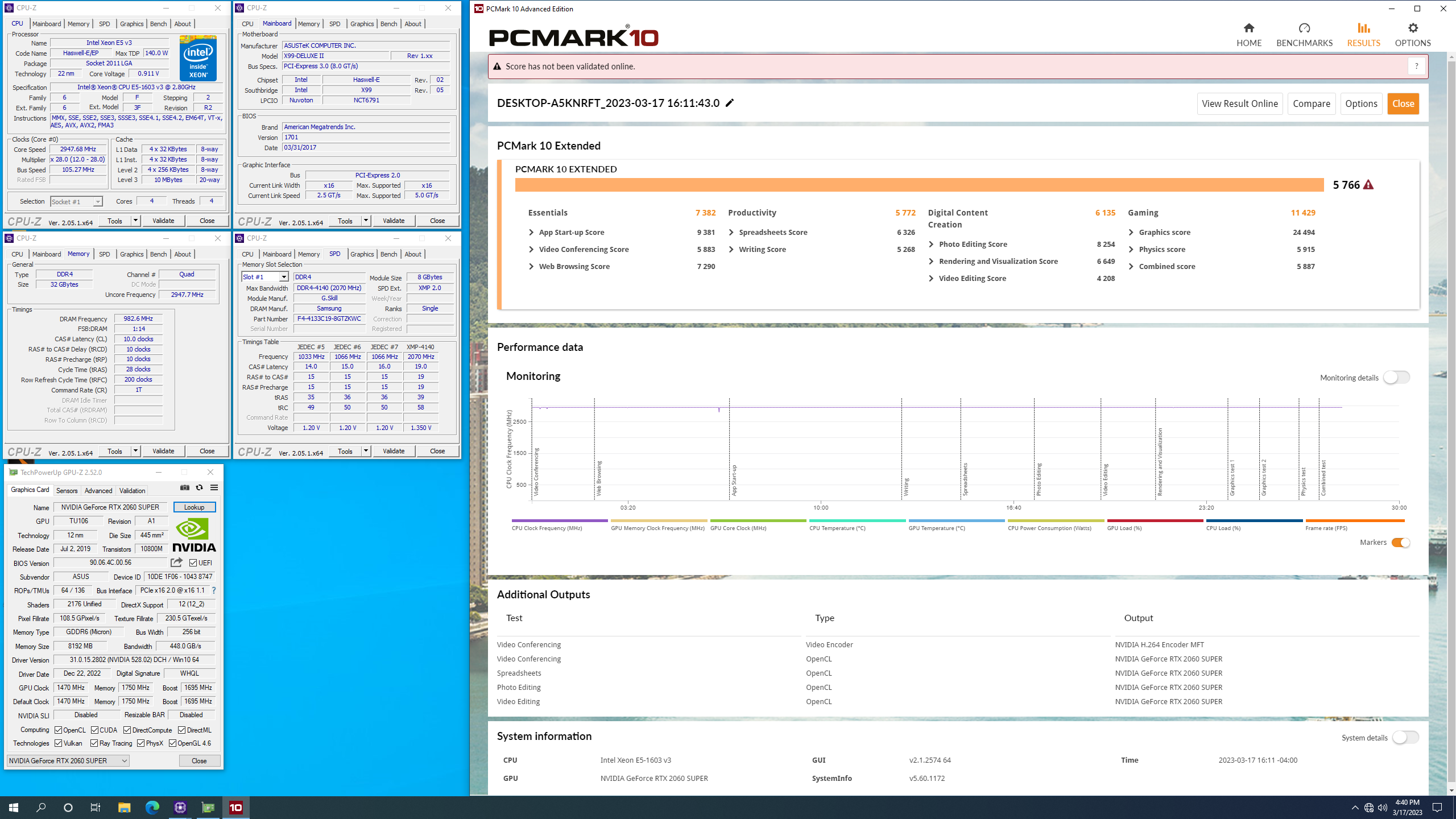
Task: Open taskbar Search icon
Action: pyautogui.click(x=41, y=807)
